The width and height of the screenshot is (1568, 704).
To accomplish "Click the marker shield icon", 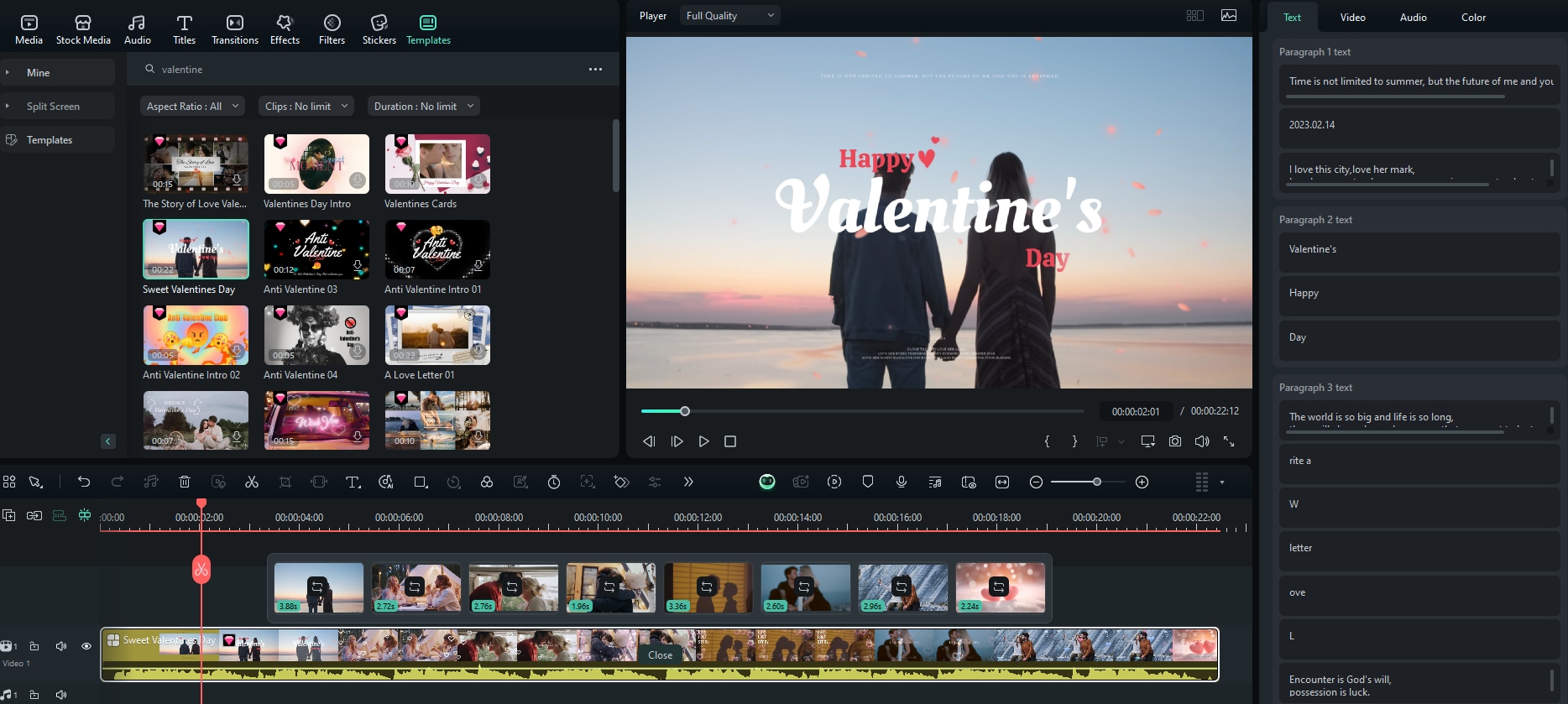I will coord(868,482).
